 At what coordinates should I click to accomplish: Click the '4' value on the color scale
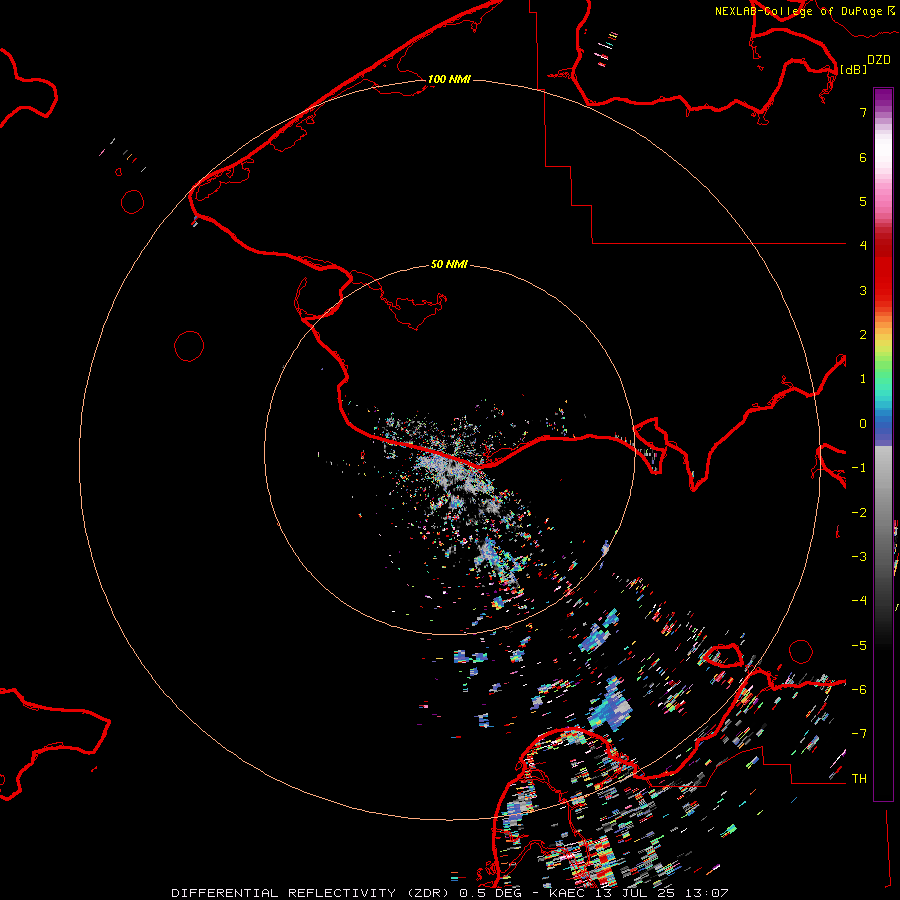point(863,245)
